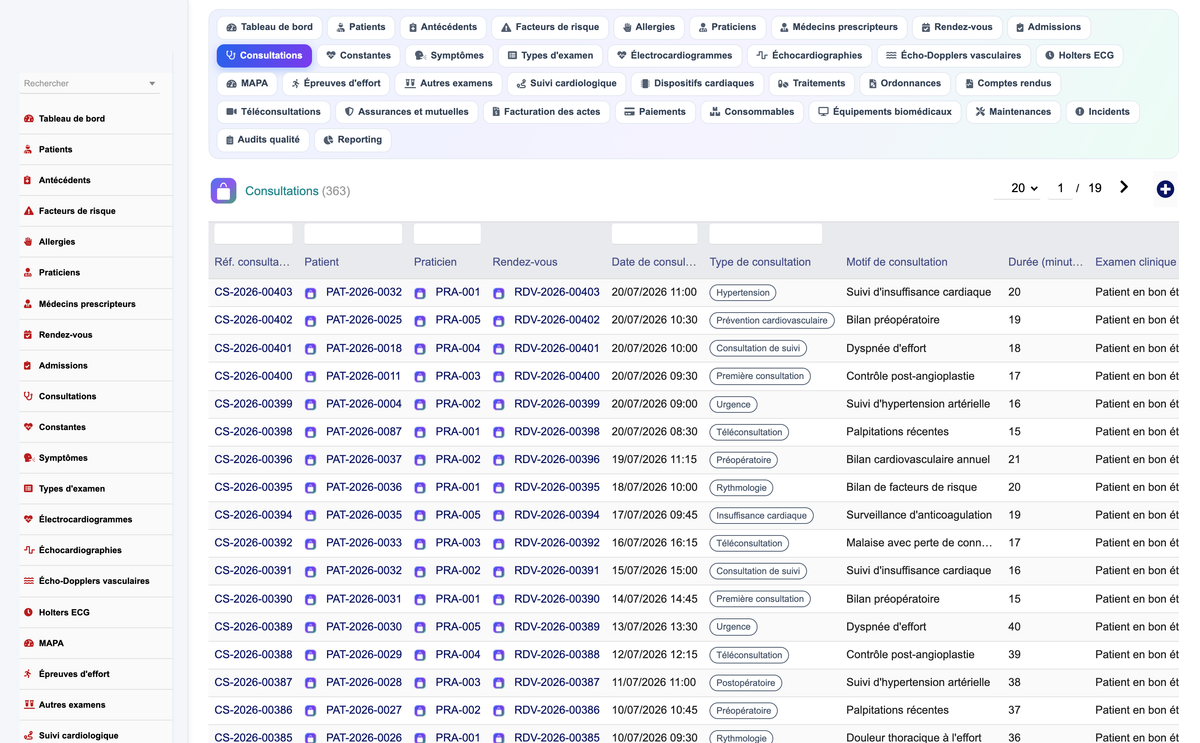Screen dimensions: 1200x743
Task: Click sidebar Praticiens icon
Action: click(x=28, y=273)
